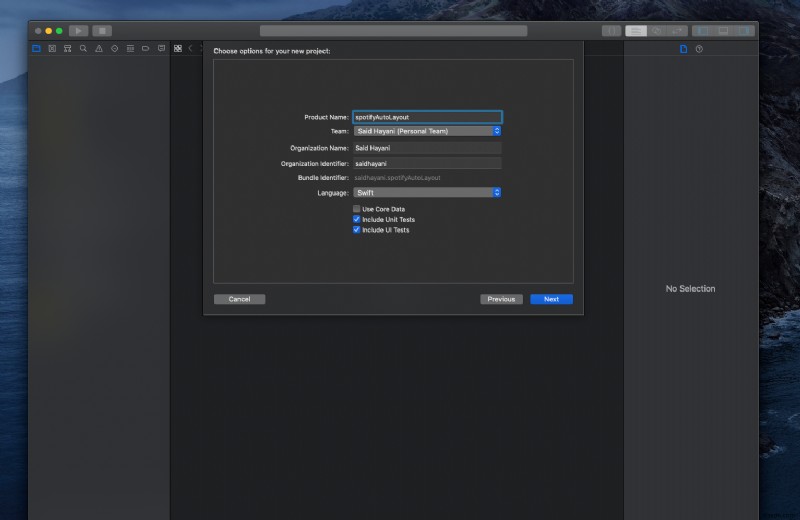800x520 pixels.
Task: Click the Next button
Action: coord(551,299)
